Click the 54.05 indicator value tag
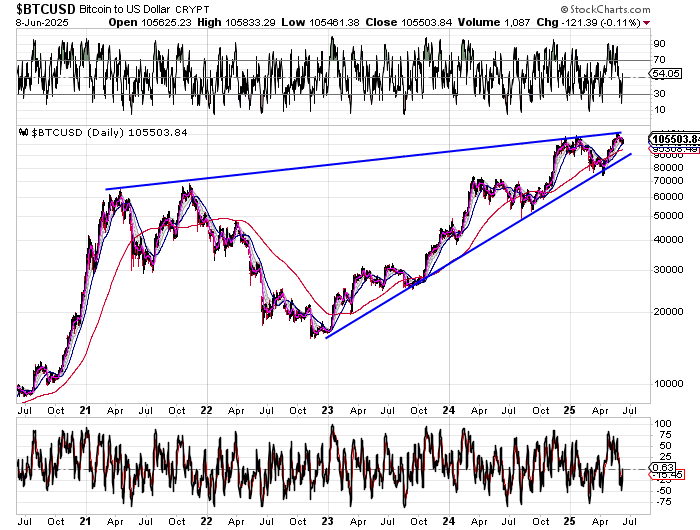700x530 pixels. (x=666, y=74)
